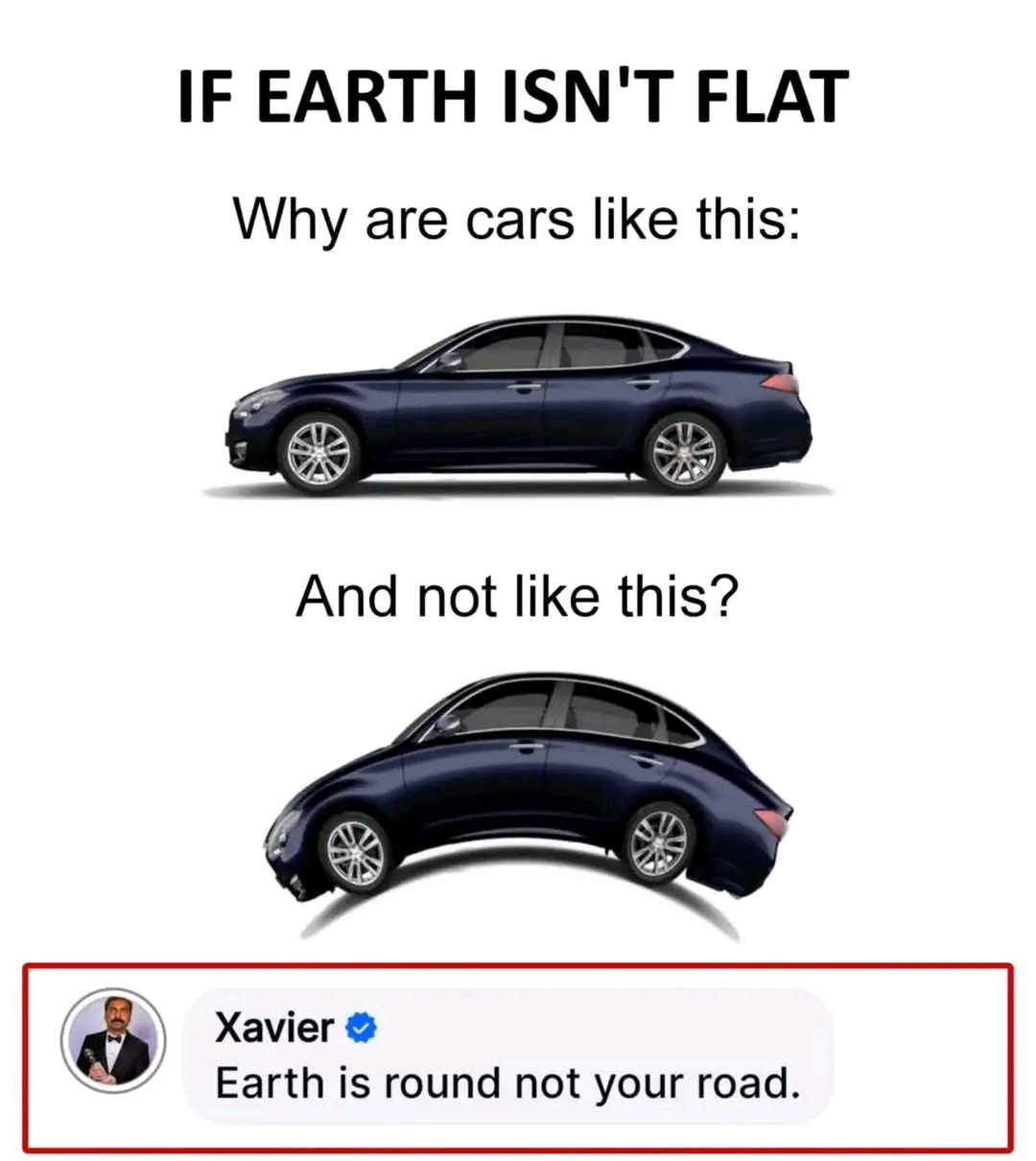
Task: Click the side mirror of the bent car
Action: (448, 723)
